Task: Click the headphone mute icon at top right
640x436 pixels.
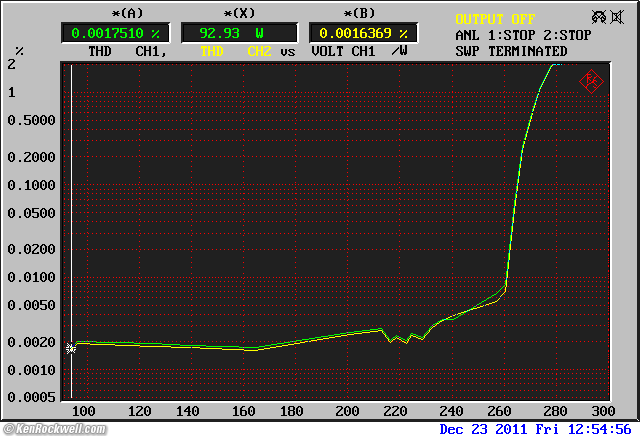Action: [x=598, y=17]
